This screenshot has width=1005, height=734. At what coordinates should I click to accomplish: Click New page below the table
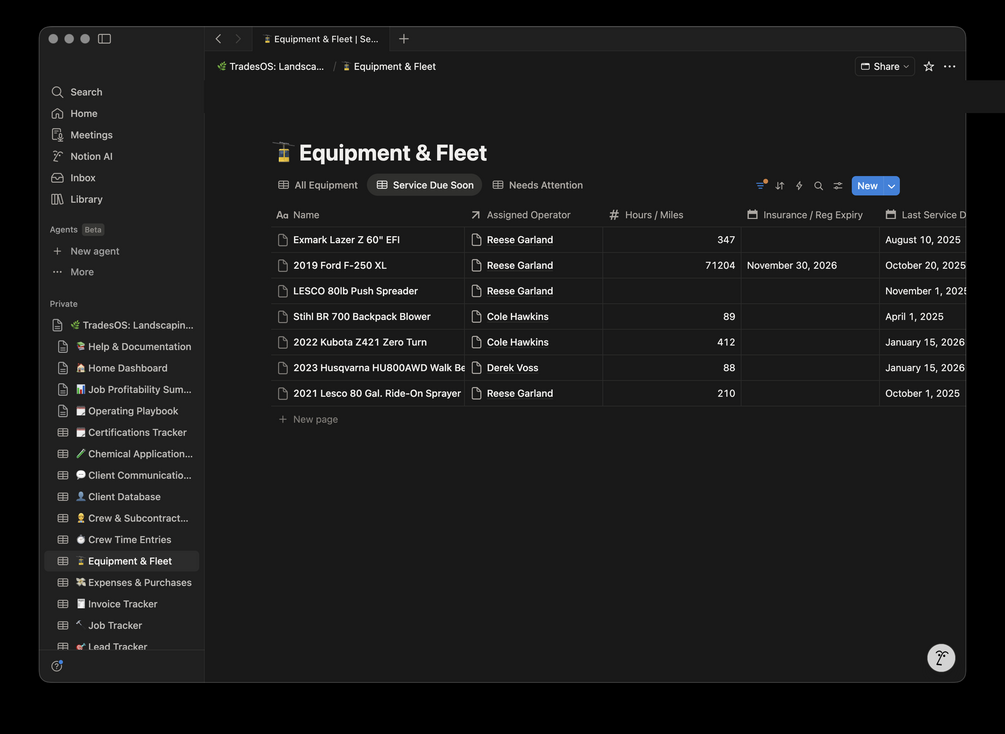click(315, 420)
